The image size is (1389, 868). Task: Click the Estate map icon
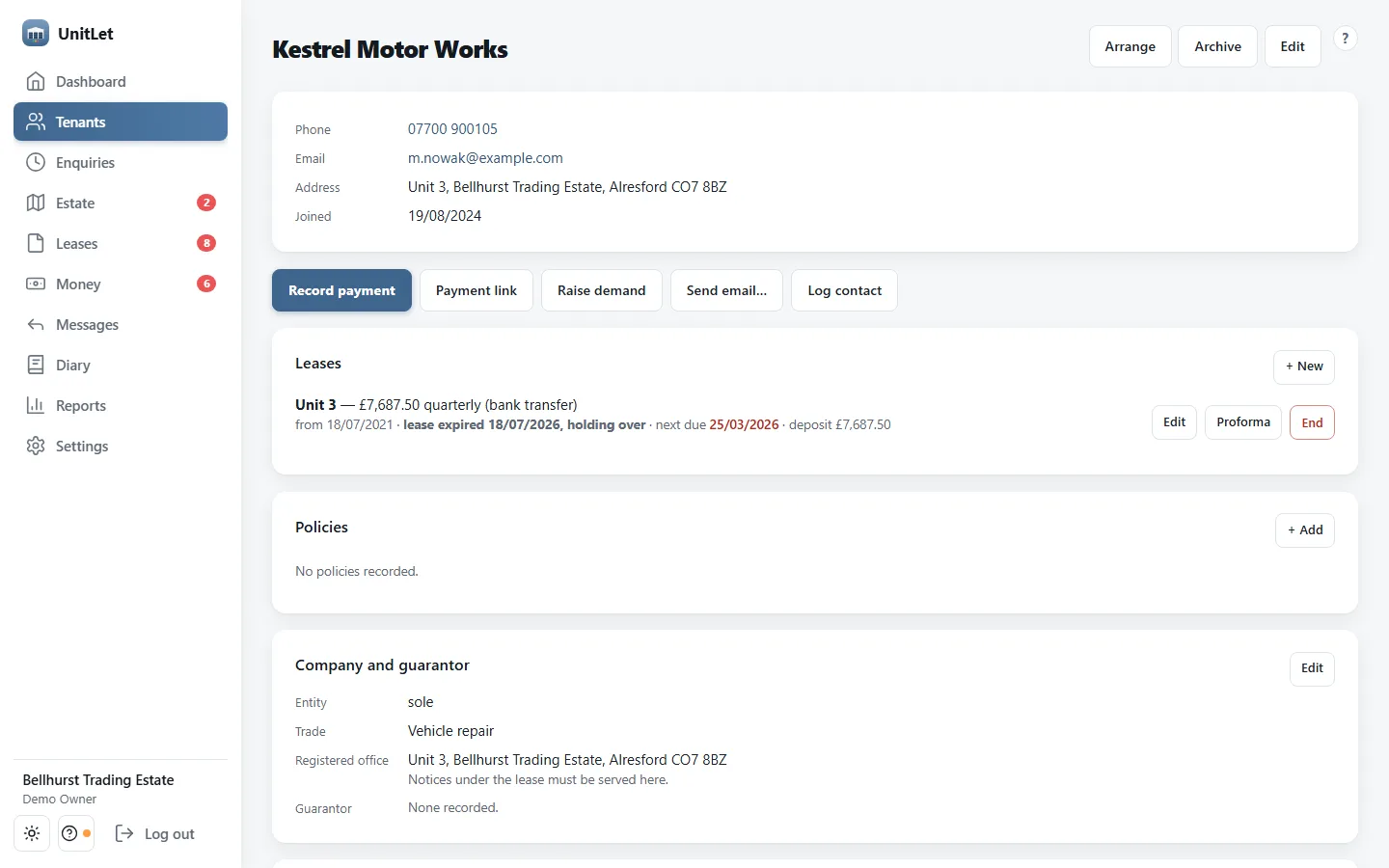tap(36, 203)
